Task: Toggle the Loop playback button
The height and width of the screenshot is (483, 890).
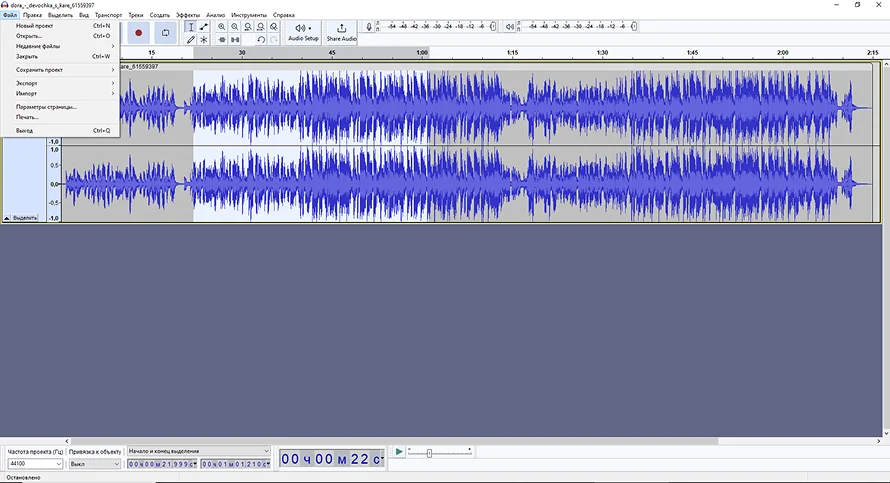Action: (166, 33)
